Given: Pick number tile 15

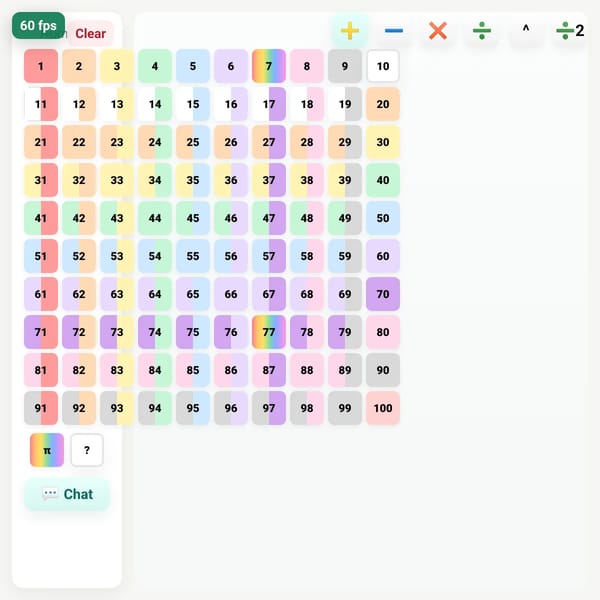Looking at the screenshot, I should coord(193,104).
